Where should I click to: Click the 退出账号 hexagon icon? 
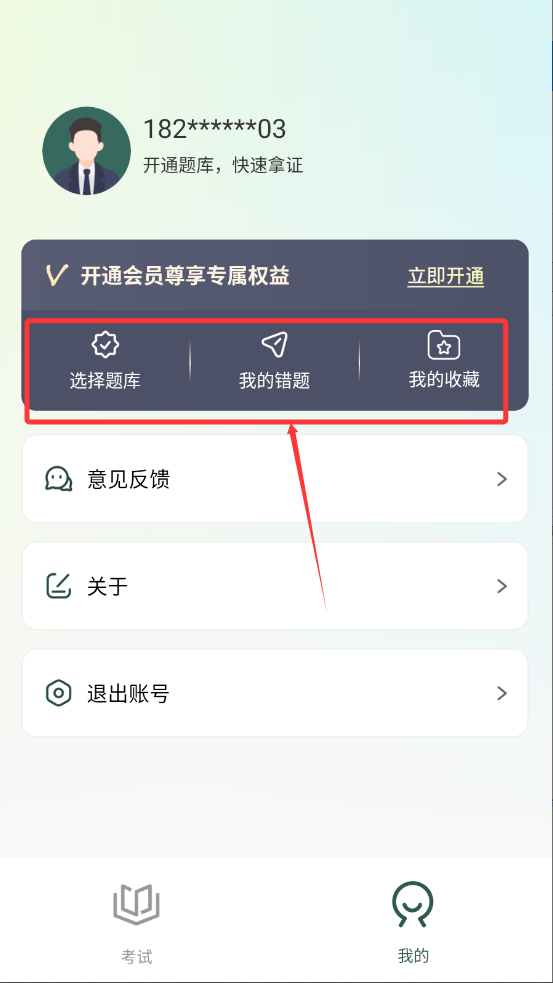click(x=59, y=693)
